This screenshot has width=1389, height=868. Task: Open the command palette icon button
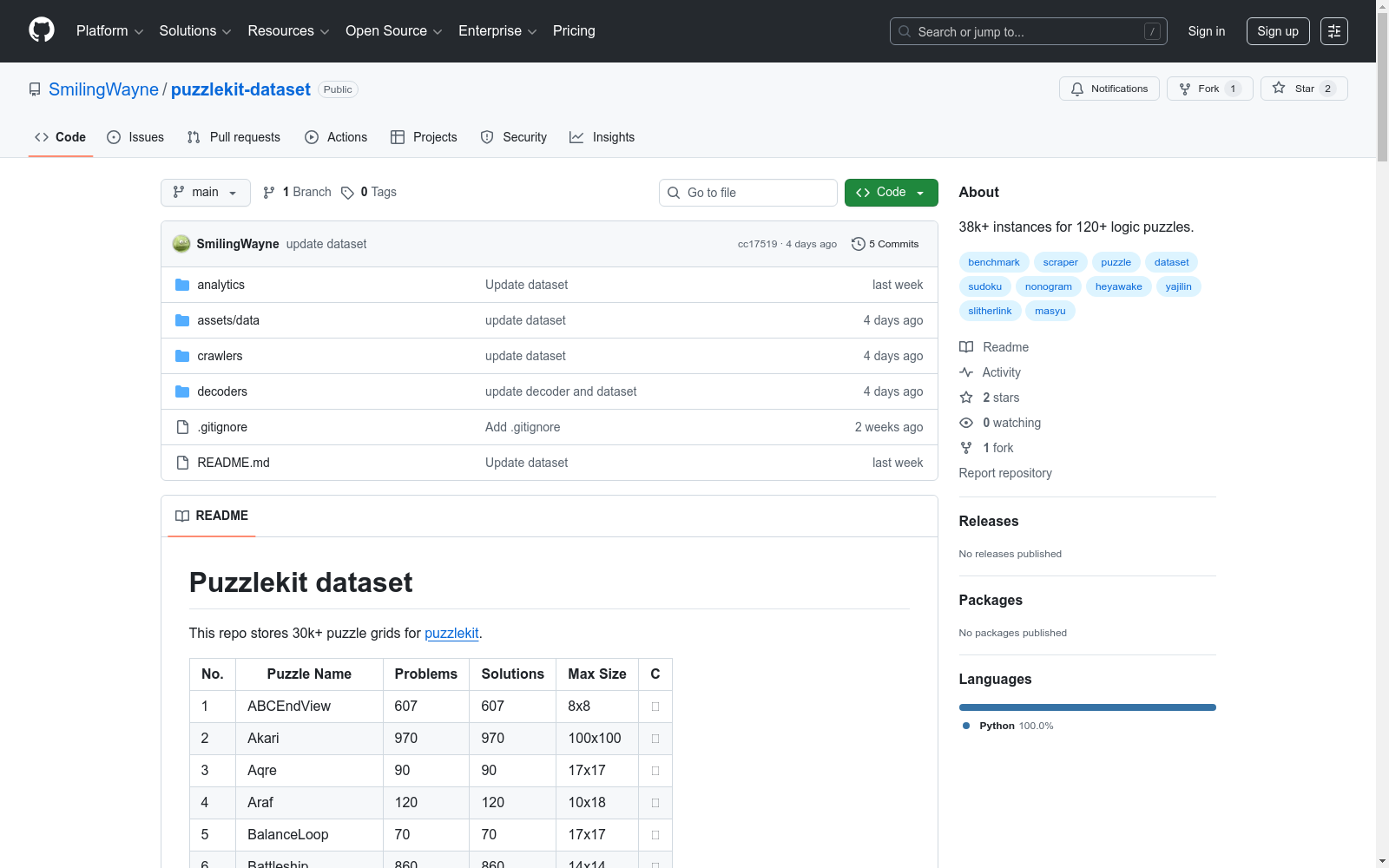click(x=1334, y=31)
